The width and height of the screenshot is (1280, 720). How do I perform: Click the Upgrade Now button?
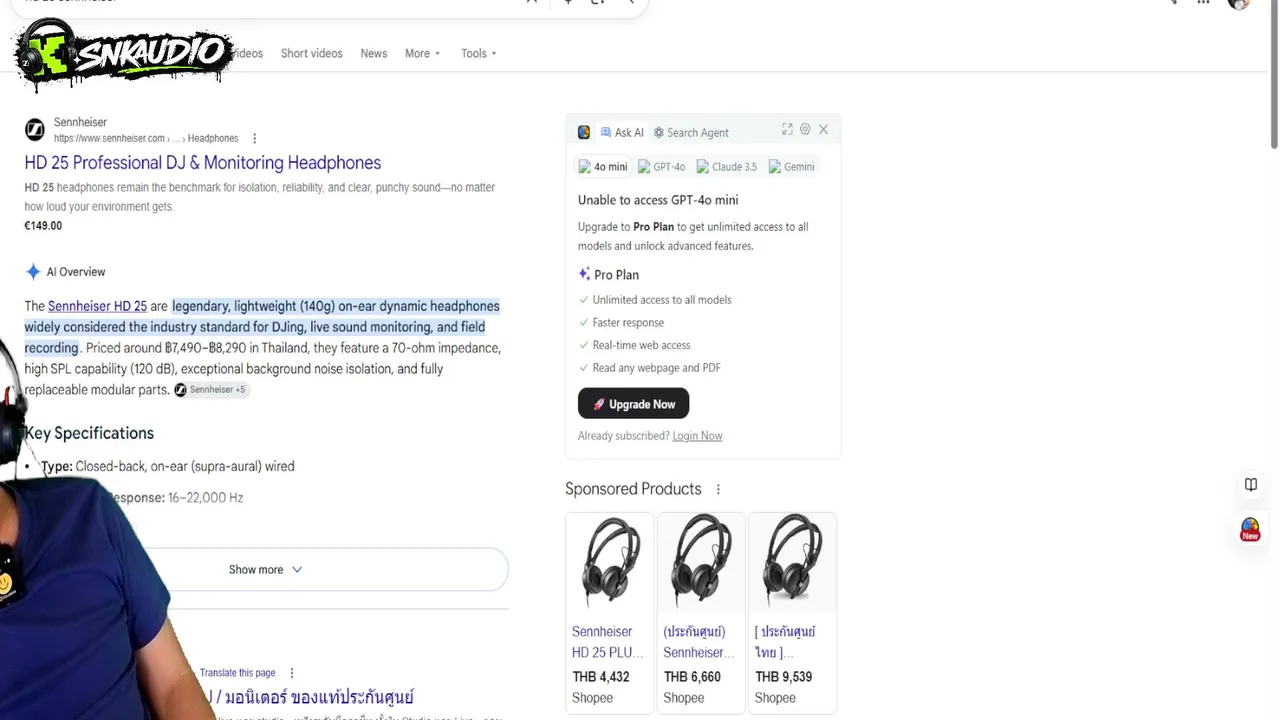pyautogui.click(x=633, y=404)
